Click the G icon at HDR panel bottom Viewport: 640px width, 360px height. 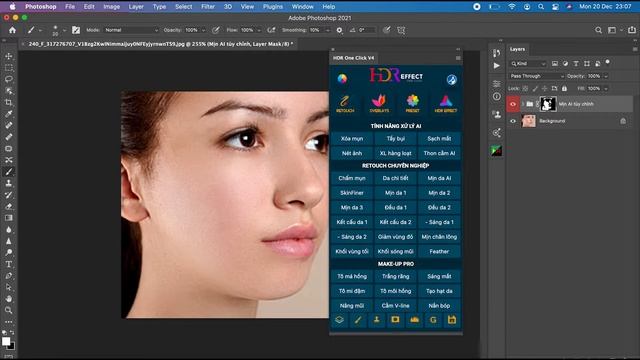tap(433, 320)
